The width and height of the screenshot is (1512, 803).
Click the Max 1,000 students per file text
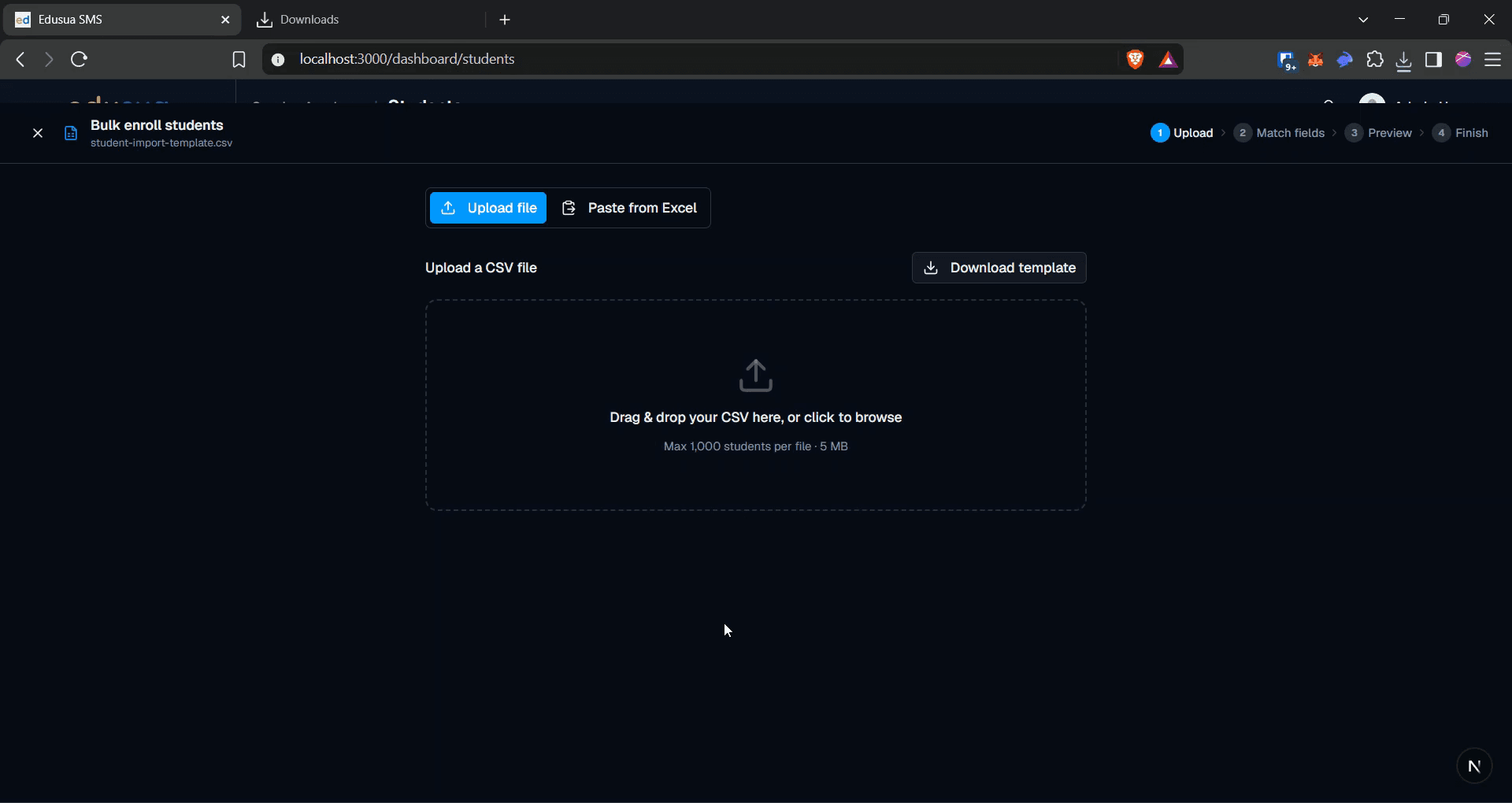click(756, 446)
